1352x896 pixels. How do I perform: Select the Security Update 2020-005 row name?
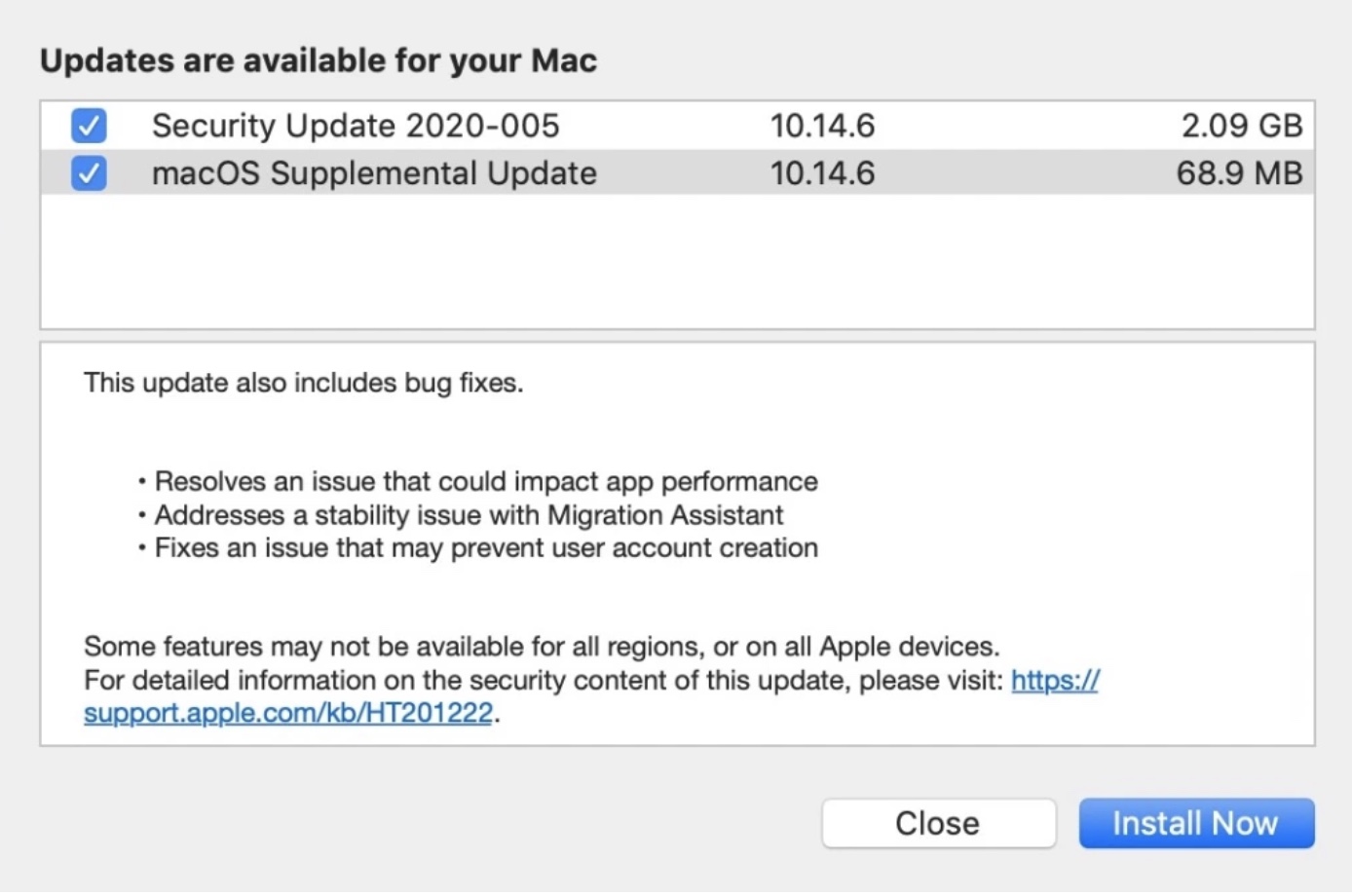356,126
